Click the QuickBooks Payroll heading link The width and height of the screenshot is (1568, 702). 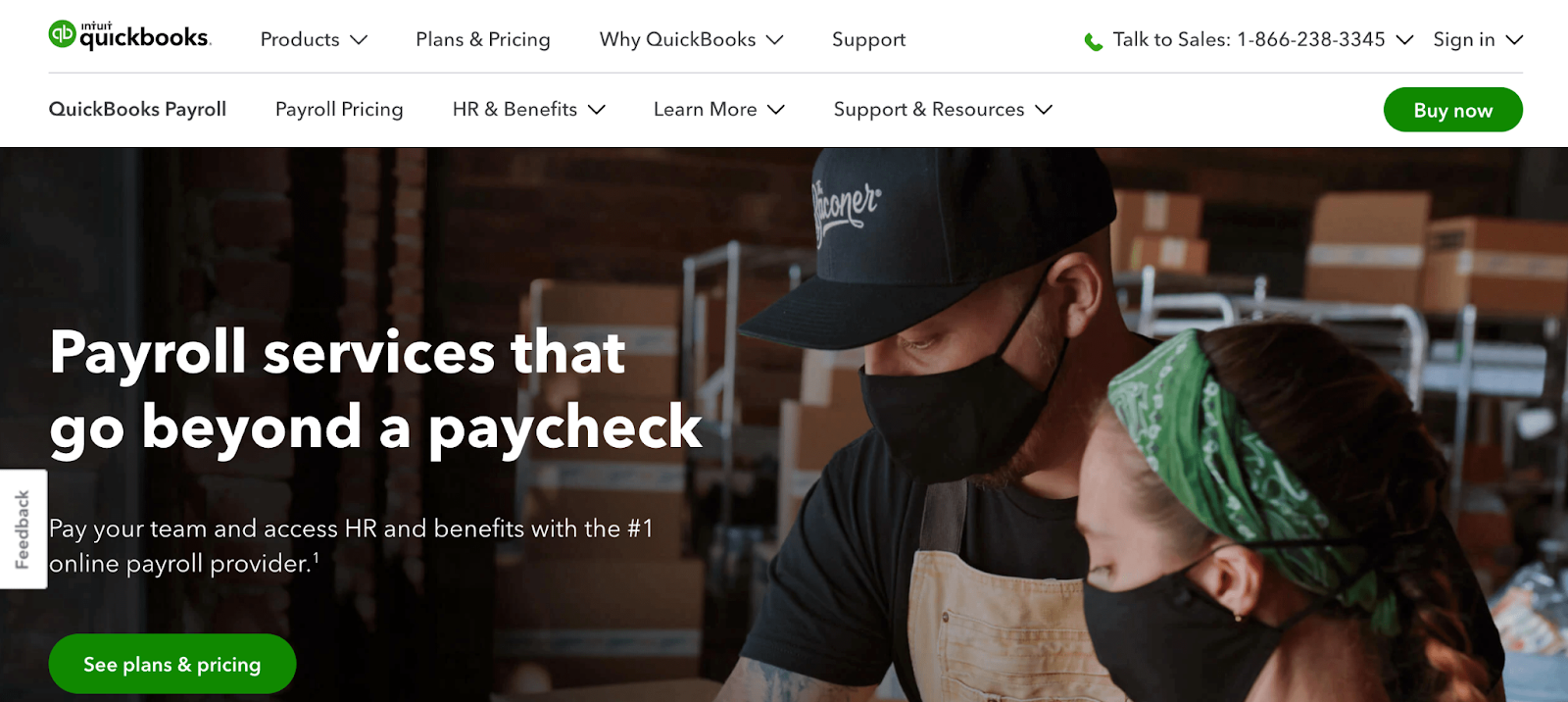click(137, 109)
